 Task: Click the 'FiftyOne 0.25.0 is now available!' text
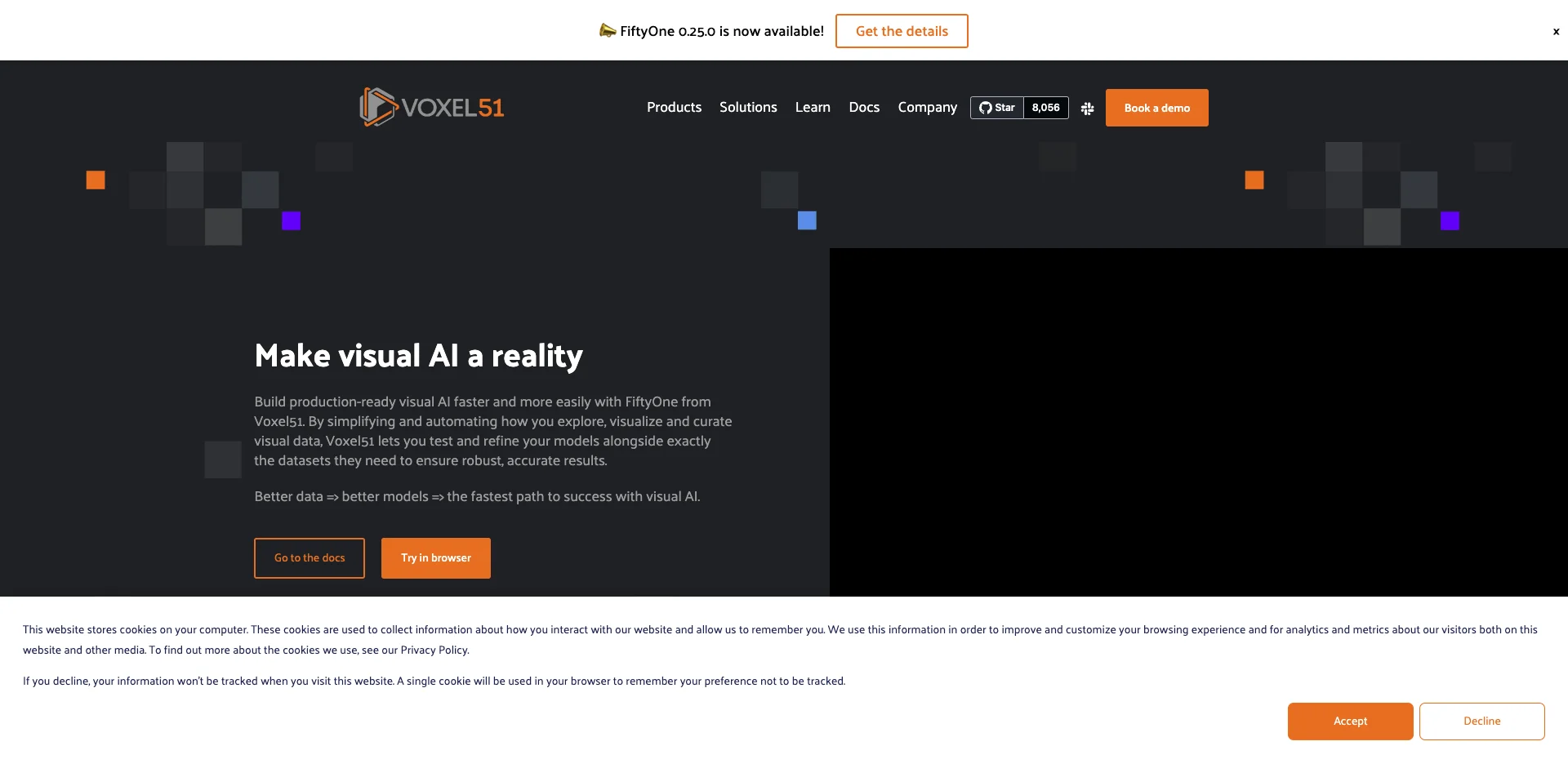pyautogui.click(x=721, y=31)
